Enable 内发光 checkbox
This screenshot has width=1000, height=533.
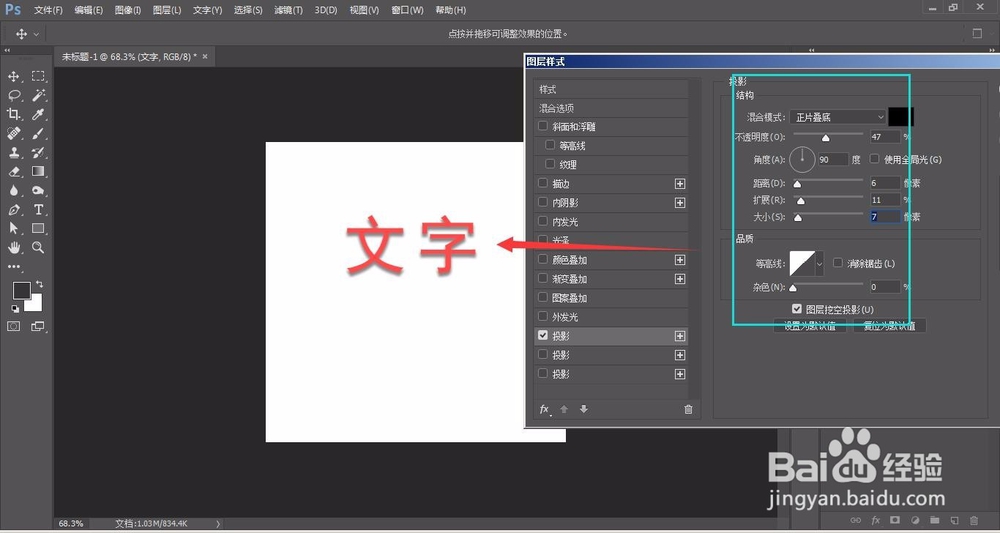pyautogui.click(x=543, y=221)
